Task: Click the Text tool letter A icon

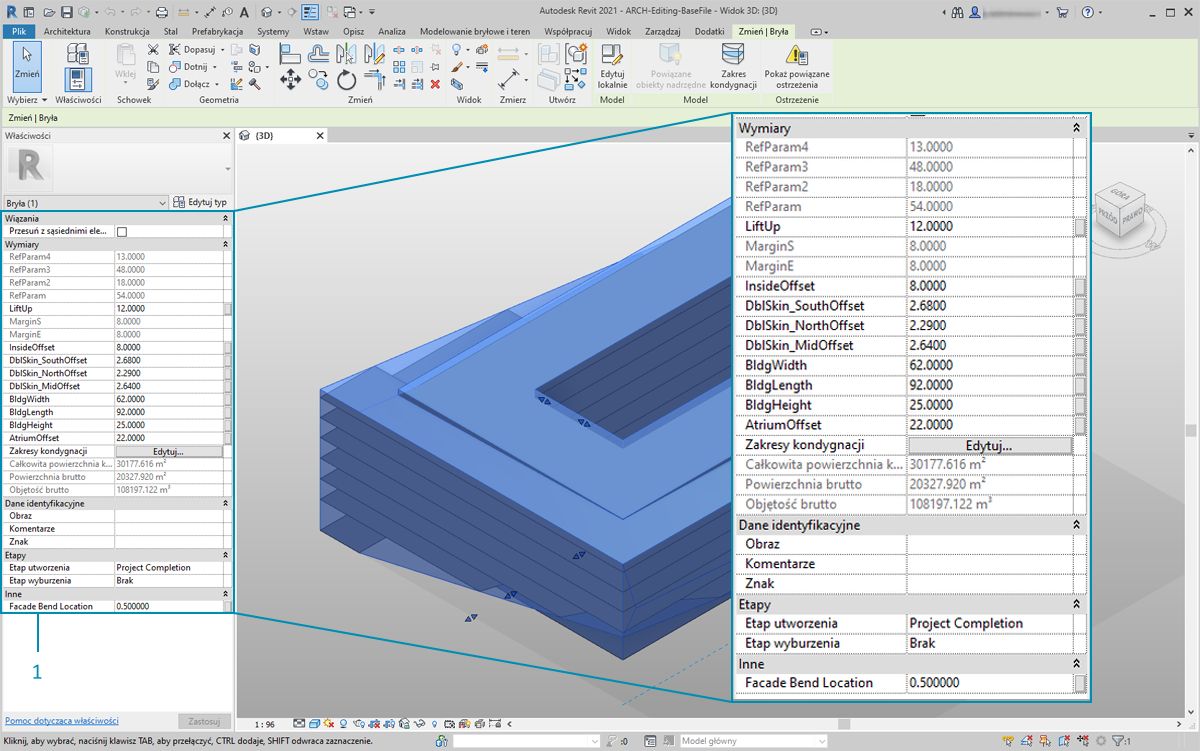Action: (244, 12)
